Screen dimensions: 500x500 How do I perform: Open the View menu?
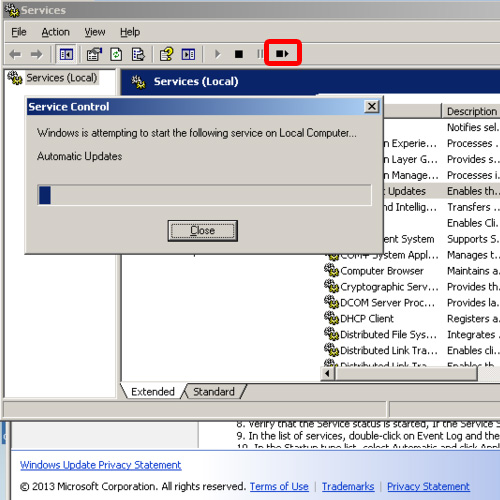tap(95, 32)
